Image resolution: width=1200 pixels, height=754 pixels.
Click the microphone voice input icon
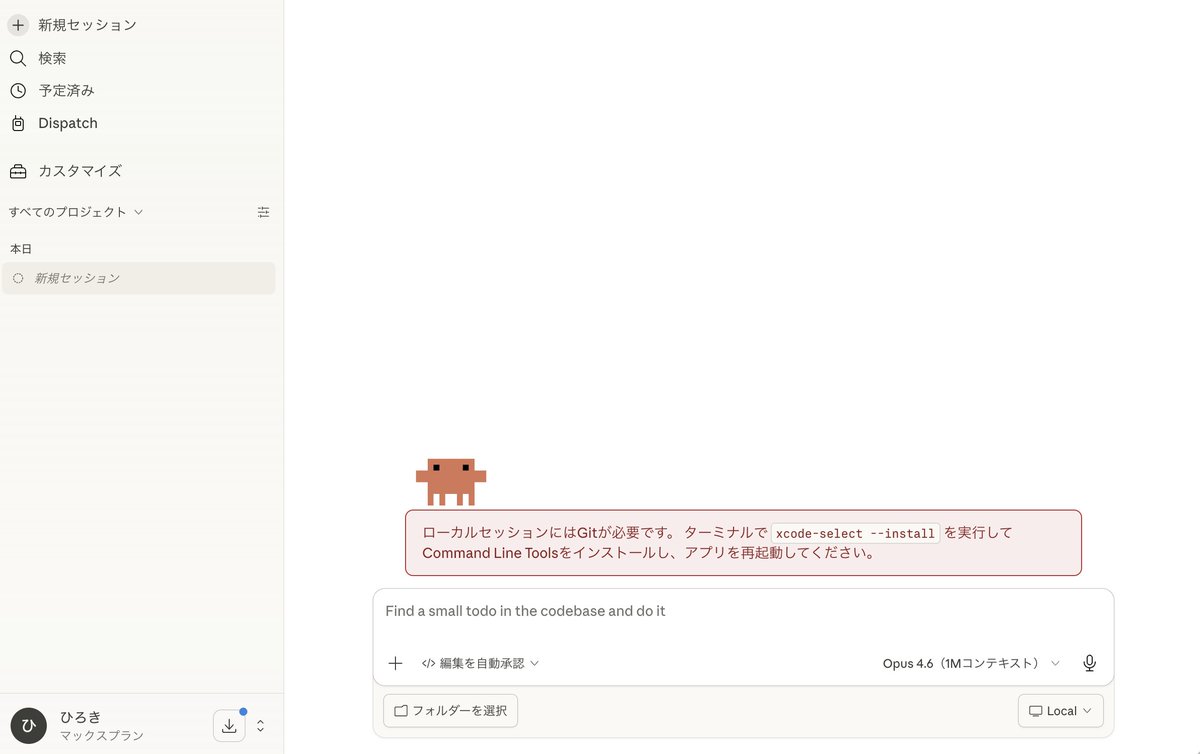pyautogui.click(x=1090, y=663)
